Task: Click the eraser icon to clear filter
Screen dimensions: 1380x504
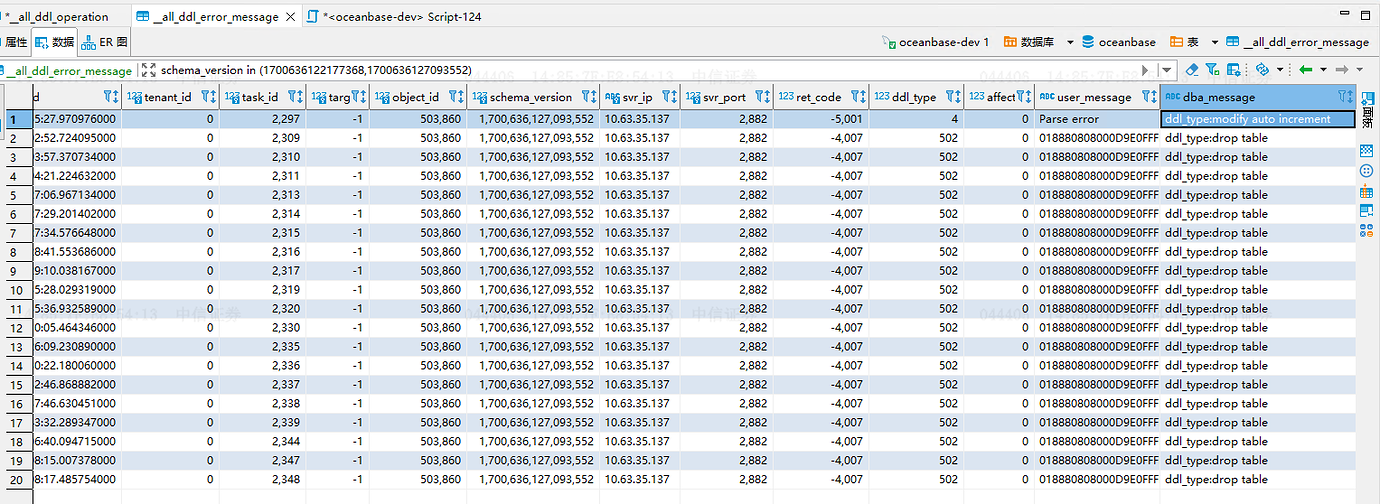Action: click(x=1191, y=70)
